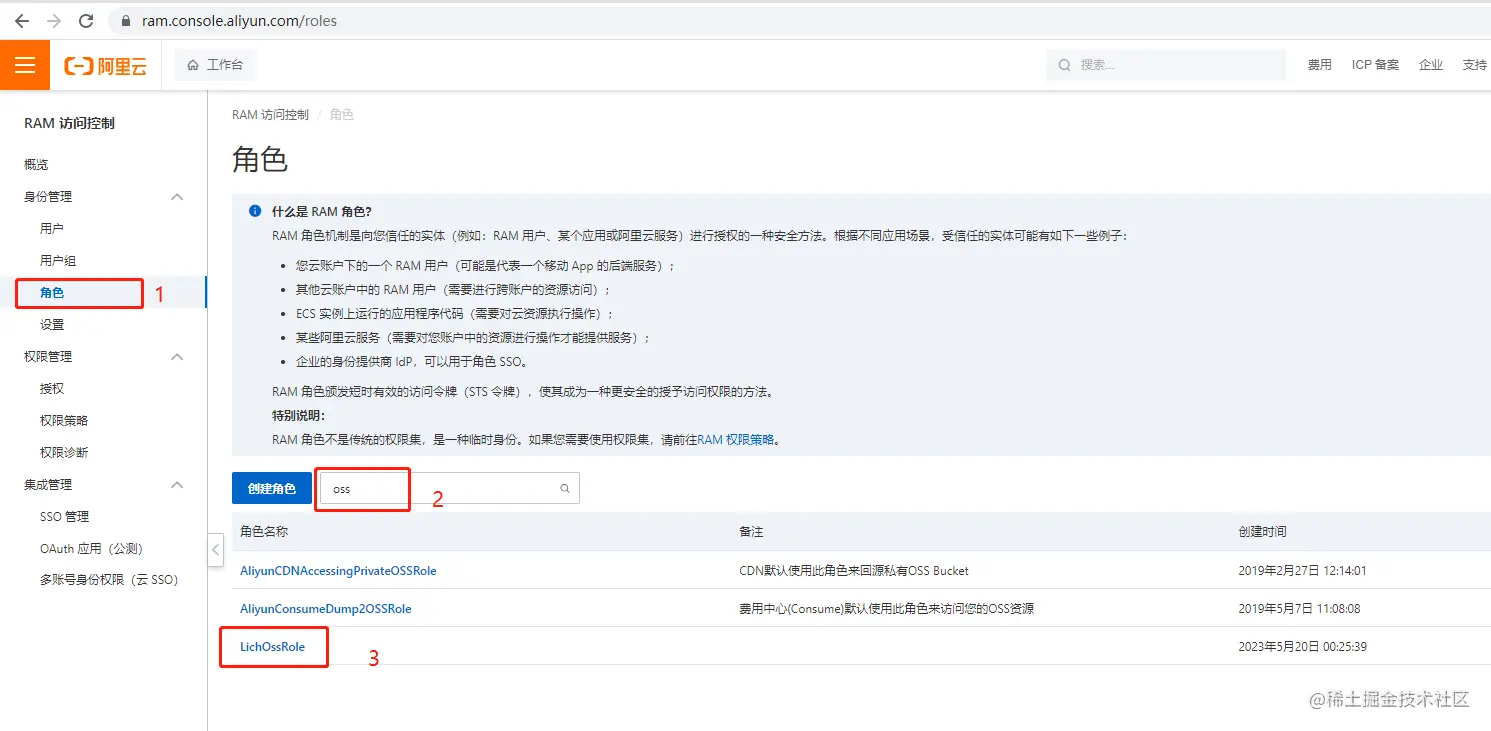Open ICP 备案 in the top bar
This screenshot has height=731, width=1491.
tap(1375, 65)
